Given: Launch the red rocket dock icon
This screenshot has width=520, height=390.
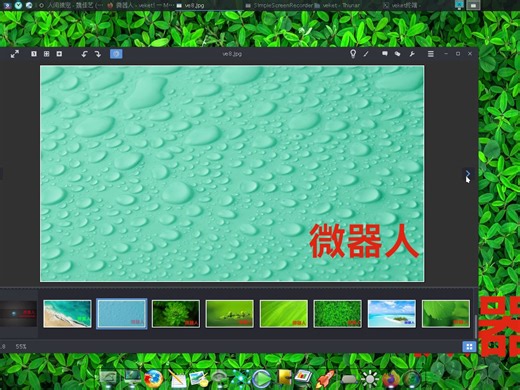Looking at the screenshot, I should [325, 379].
